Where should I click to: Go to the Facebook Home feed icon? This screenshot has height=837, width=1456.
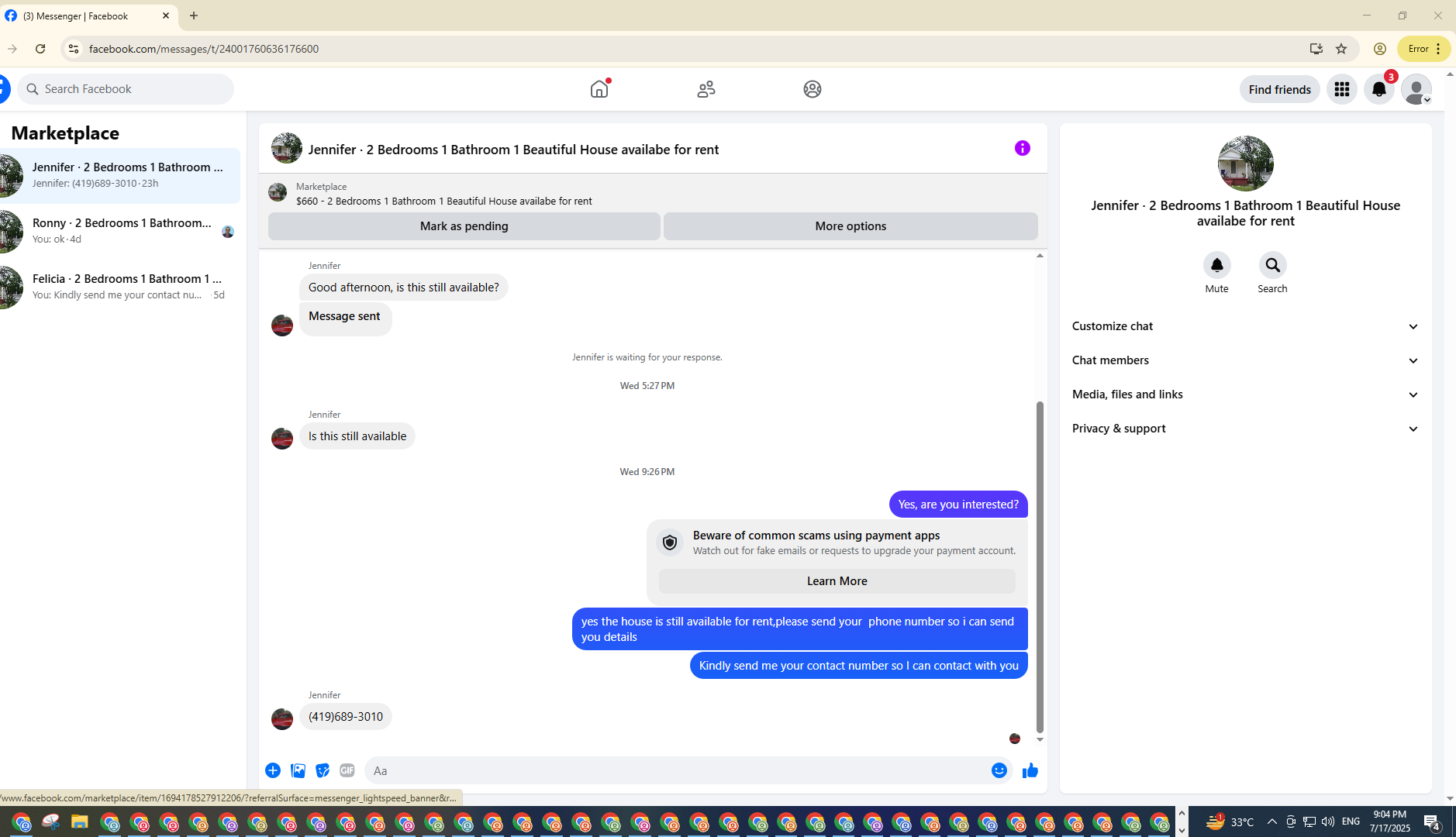pyautogui.click(x=599, y=89)
